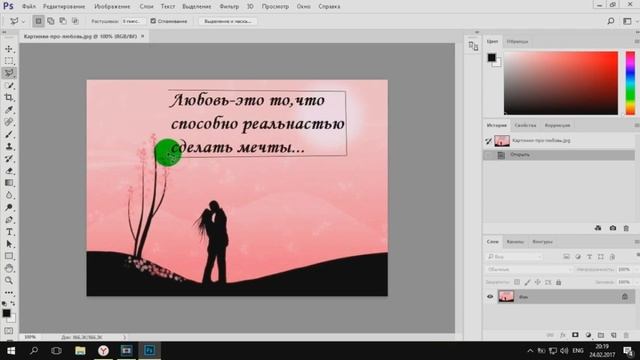This screenshot has height=360, width=640.
Task: Open the layer opacity slider arrow
Action: coord(636,269)
